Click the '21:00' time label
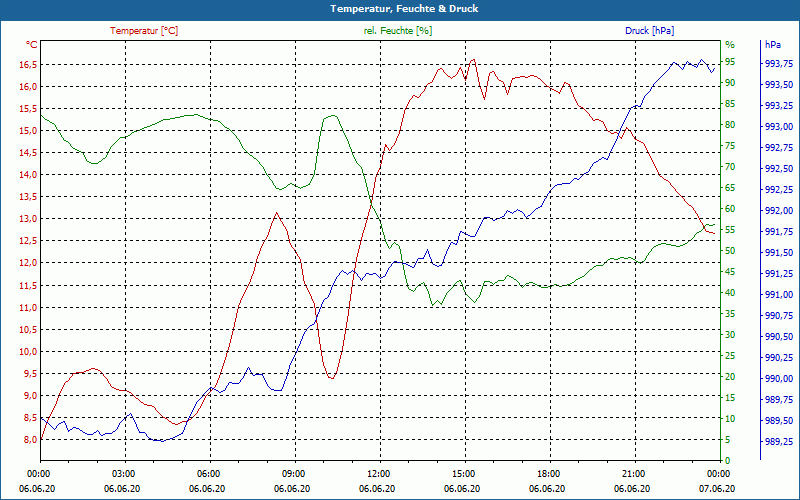The height and width of the screenshot is (500, 800). [x=633, y=473]
